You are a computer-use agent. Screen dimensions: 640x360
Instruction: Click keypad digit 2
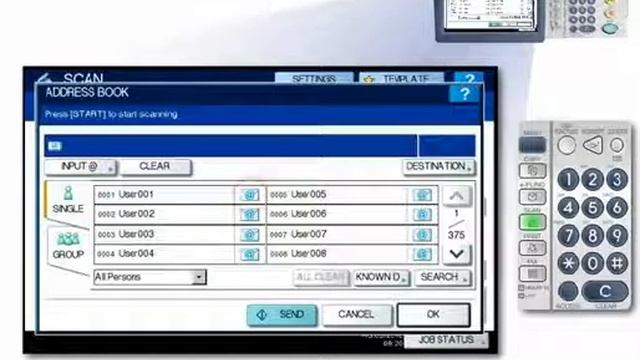coord(592,180)
